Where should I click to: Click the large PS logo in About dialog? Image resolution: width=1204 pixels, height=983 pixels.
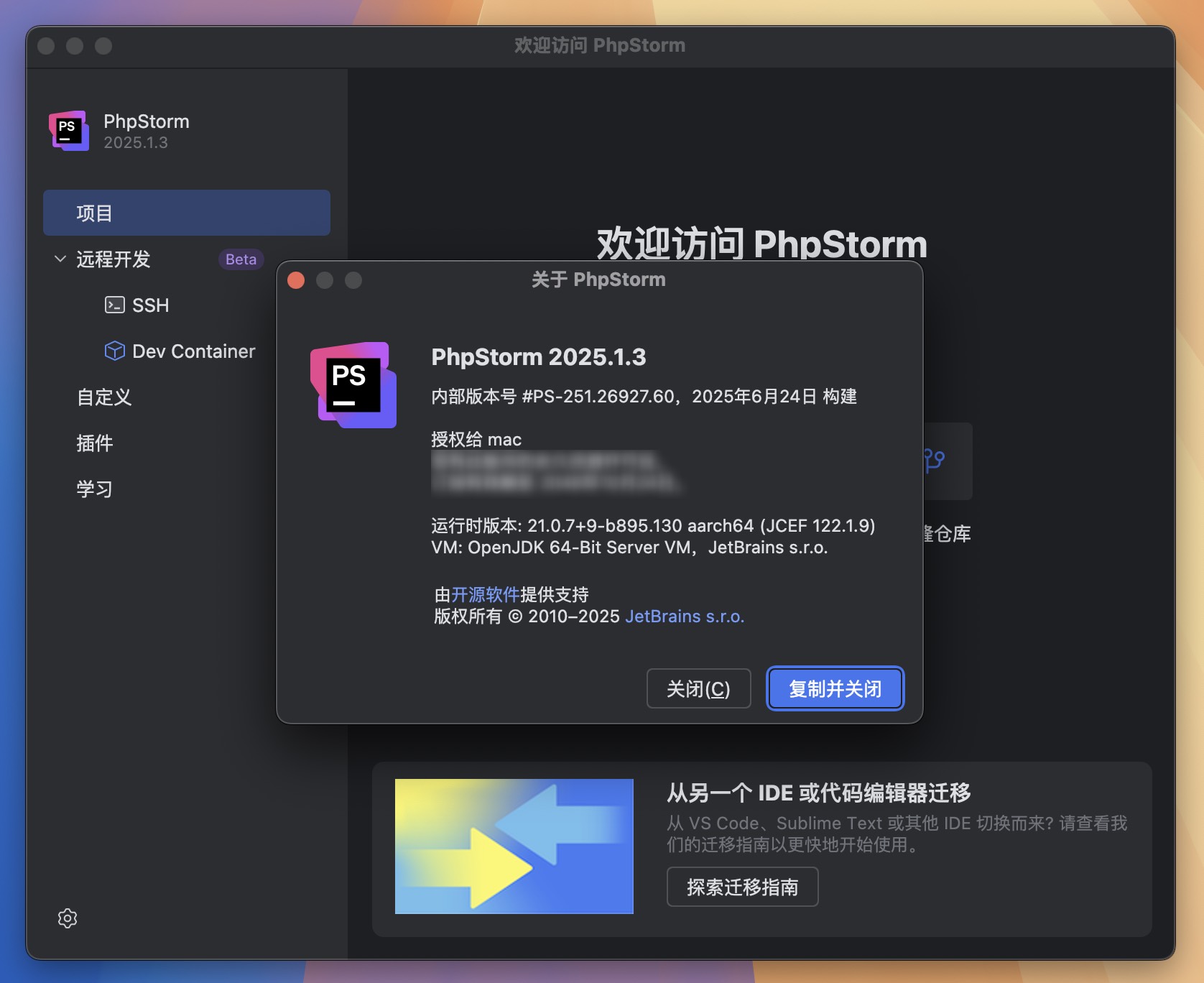tap(353, 385)
